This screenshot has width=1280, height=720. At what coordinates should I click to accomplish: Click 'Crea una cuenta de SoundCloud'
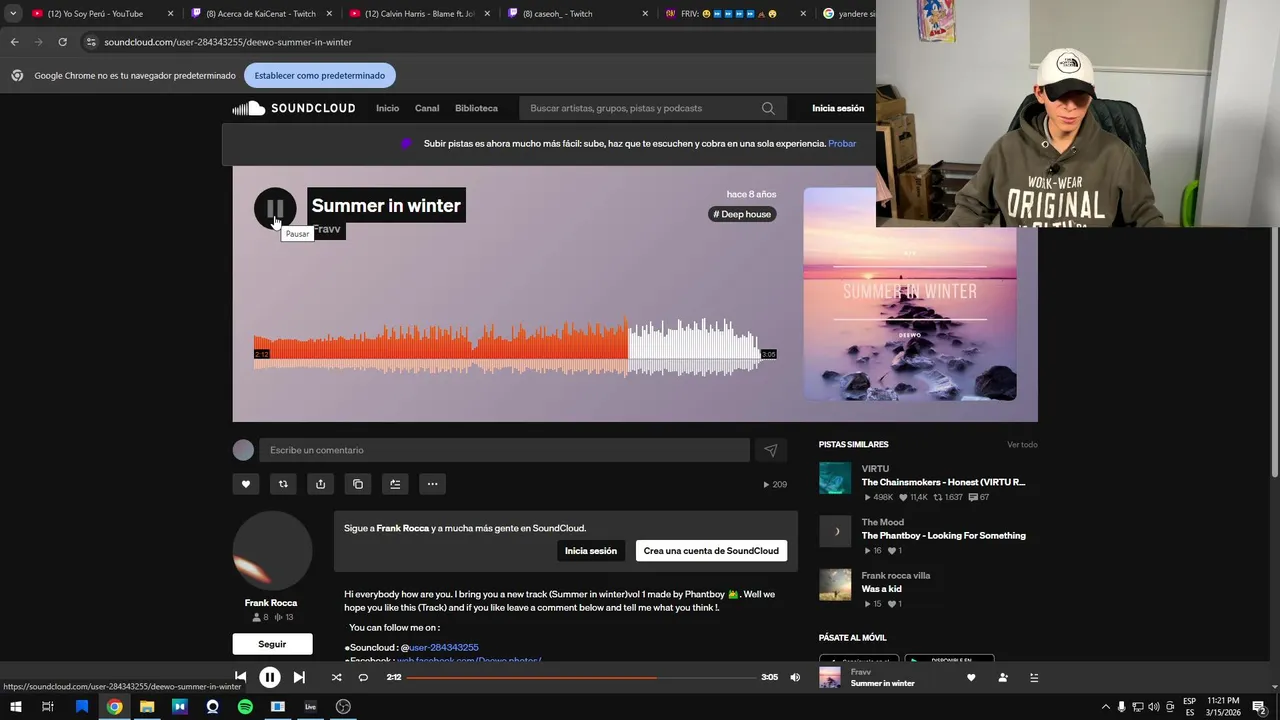coord(711,551)
